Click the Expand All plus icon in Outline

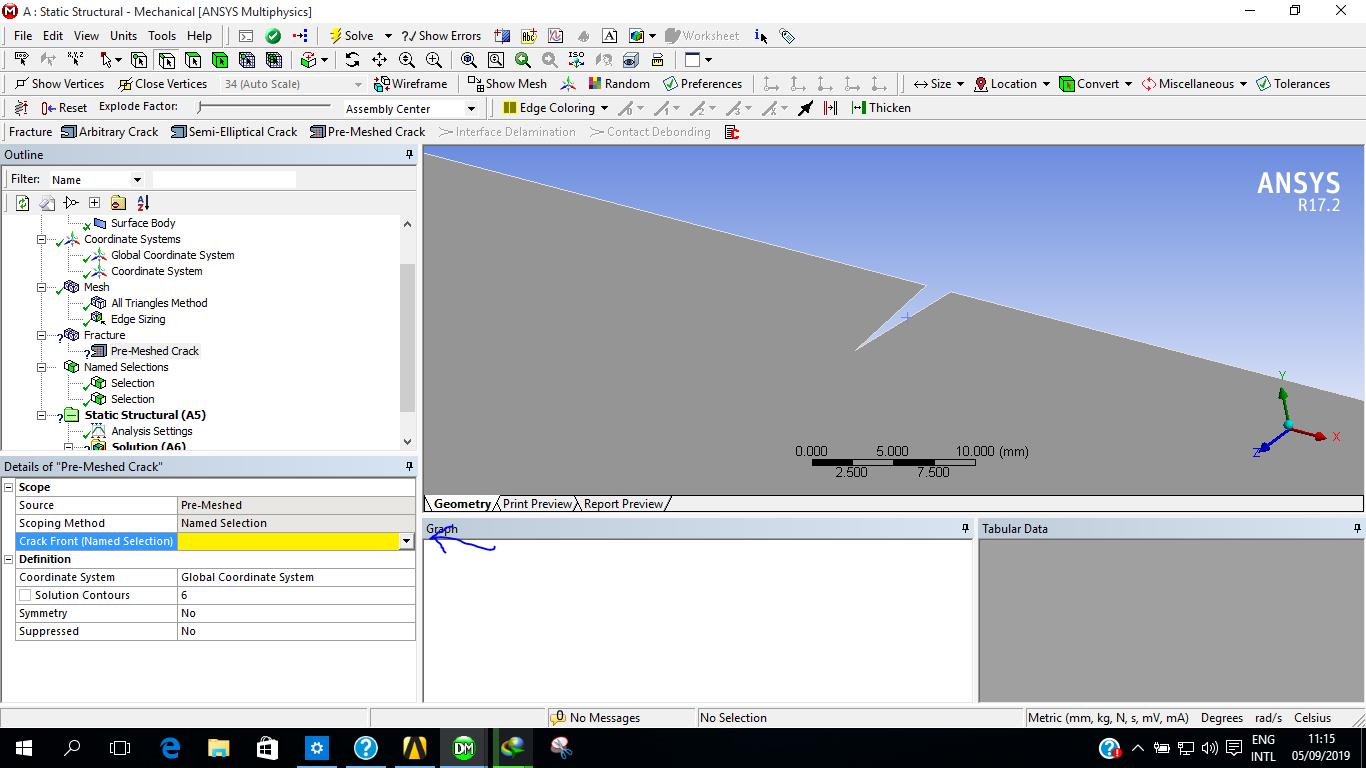(94, 203)
